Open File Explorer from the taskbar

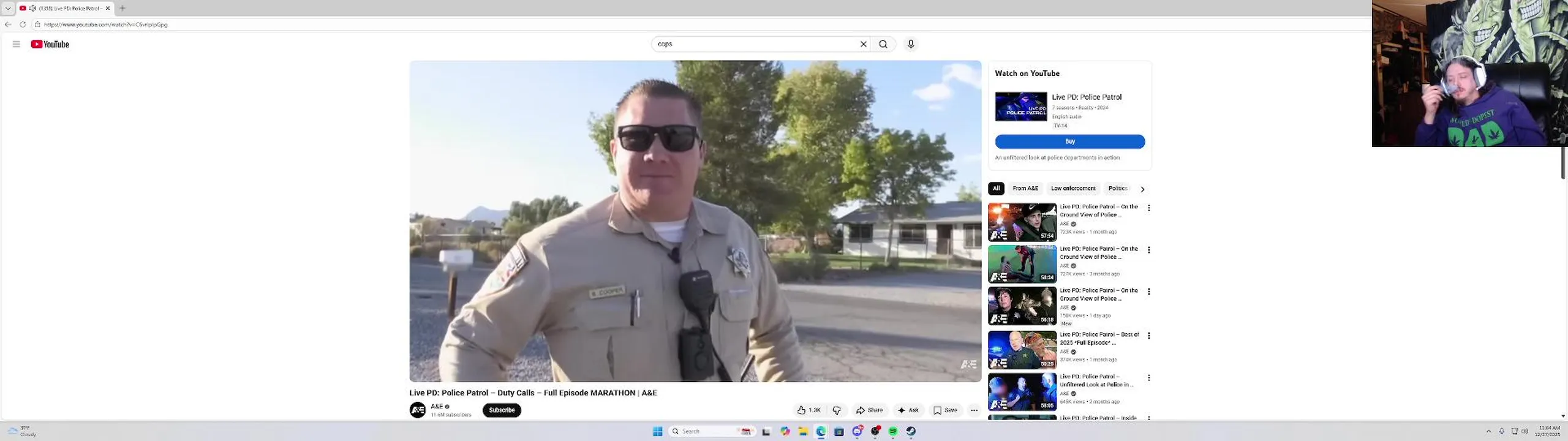point(803,431)
